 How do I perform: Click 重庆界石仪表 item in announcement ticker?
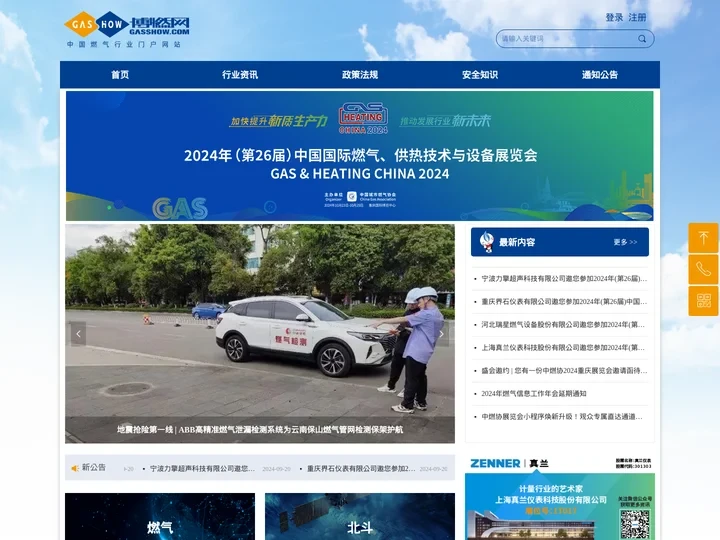361,469
